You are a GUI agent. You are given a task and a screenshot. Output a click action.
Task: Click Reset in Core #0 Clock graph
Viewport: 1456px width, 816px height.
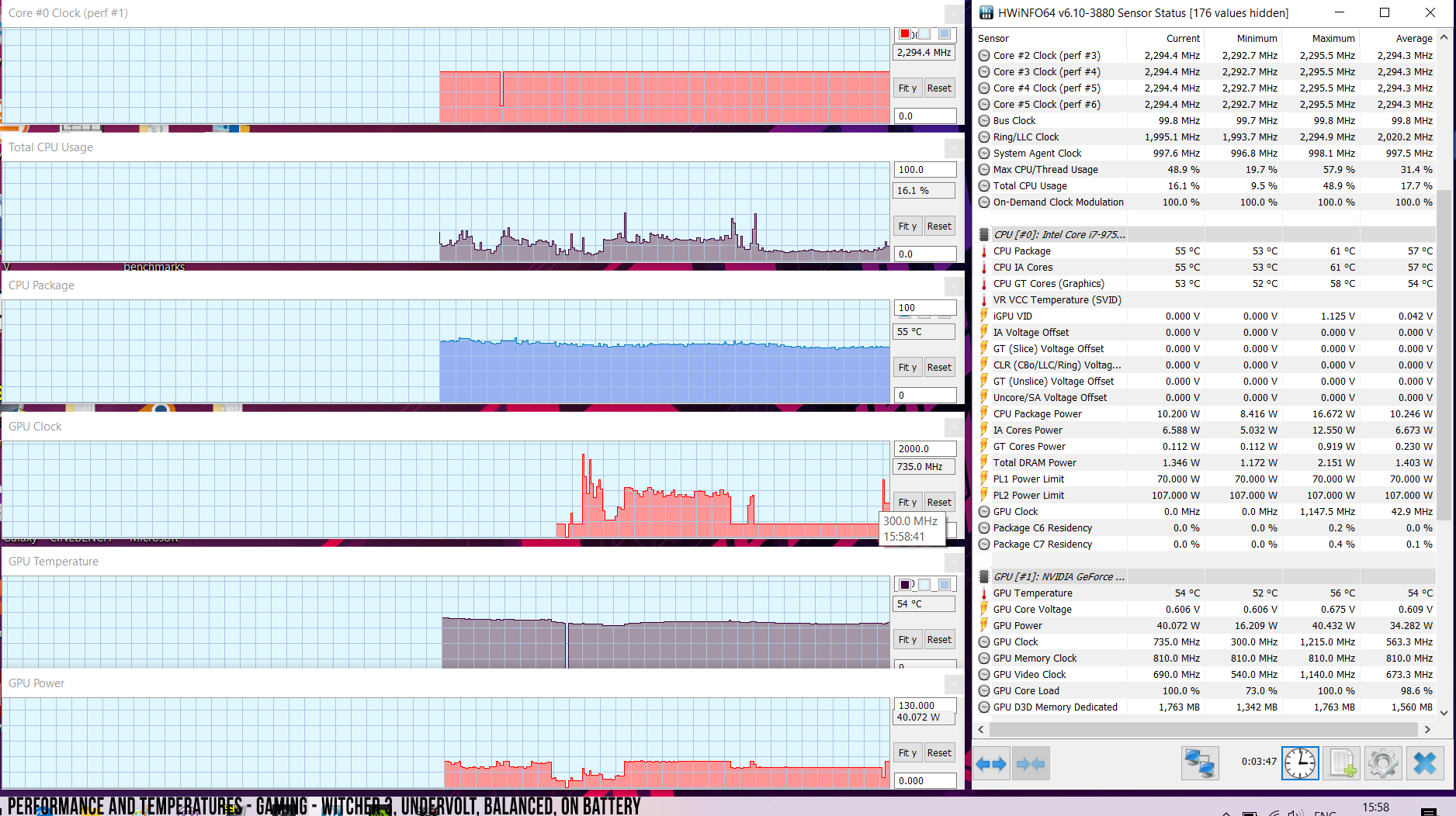pos(939,88)
